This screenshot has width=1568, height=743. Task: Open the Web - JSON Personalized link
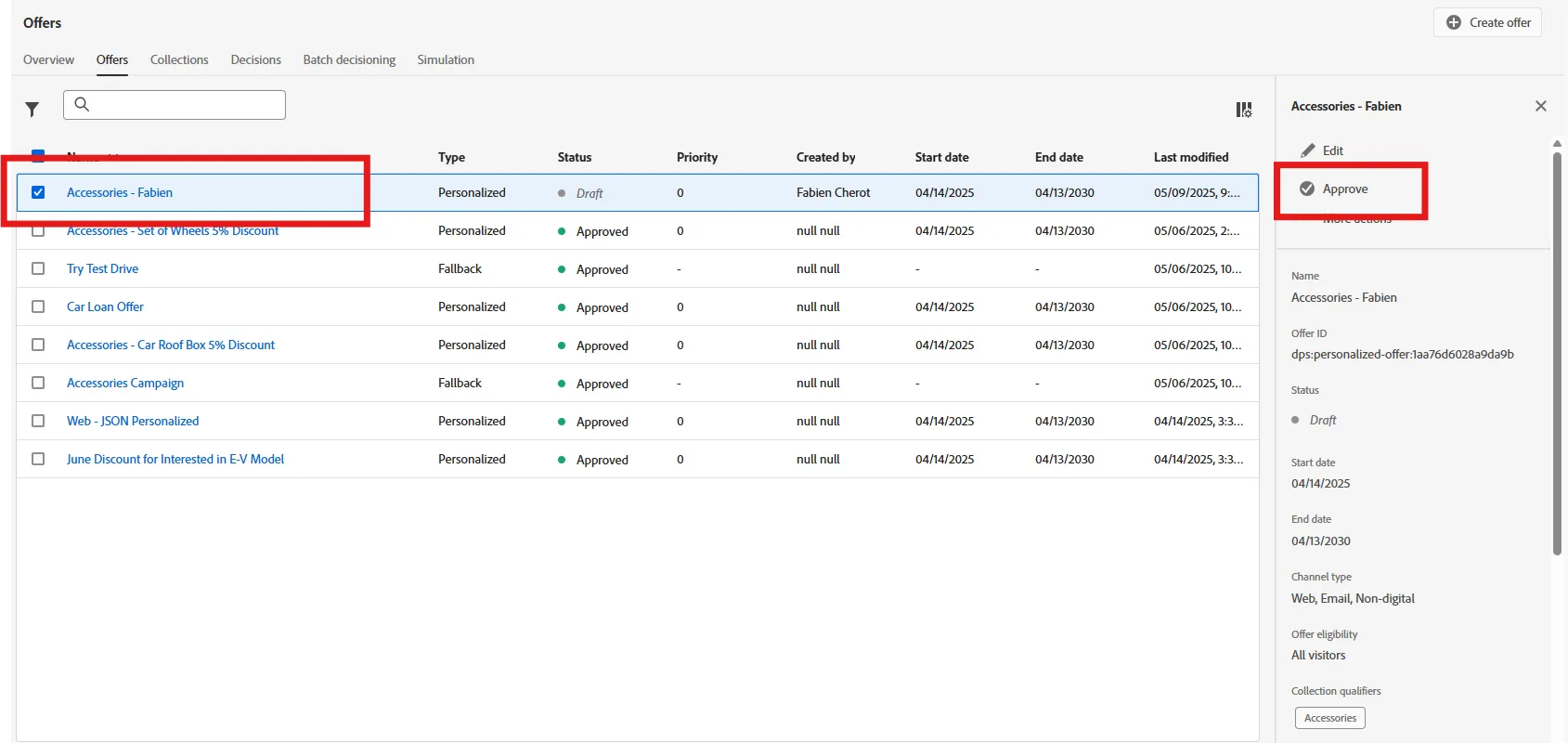133,421
